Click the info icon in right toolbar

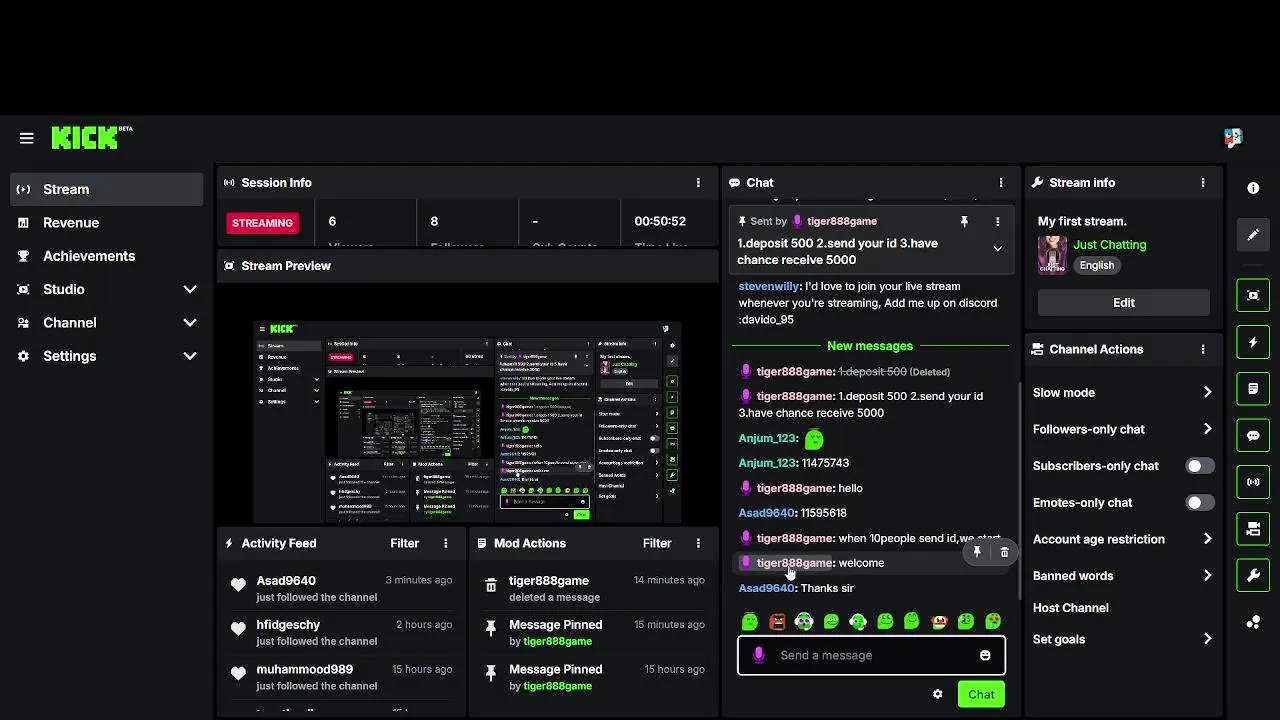coord(1253,188)
